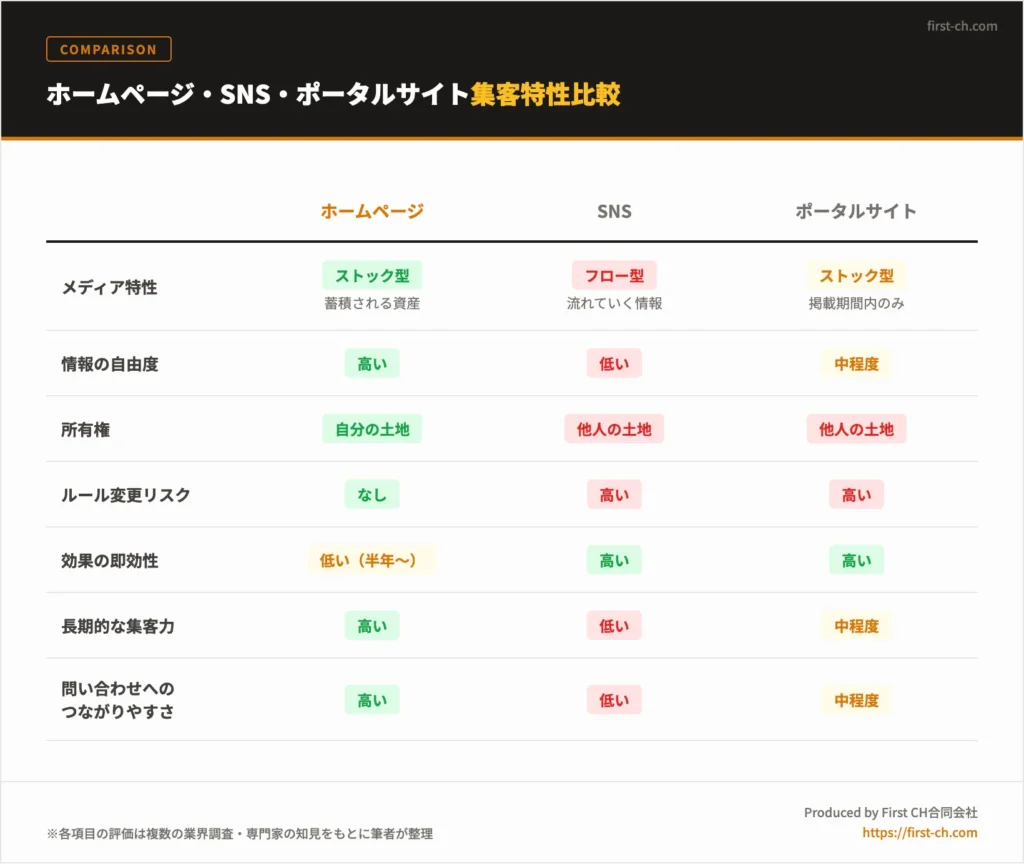1024x864 pixels.
Task: Click the first-ch.com text at top right
Action: tap(962, 27)
